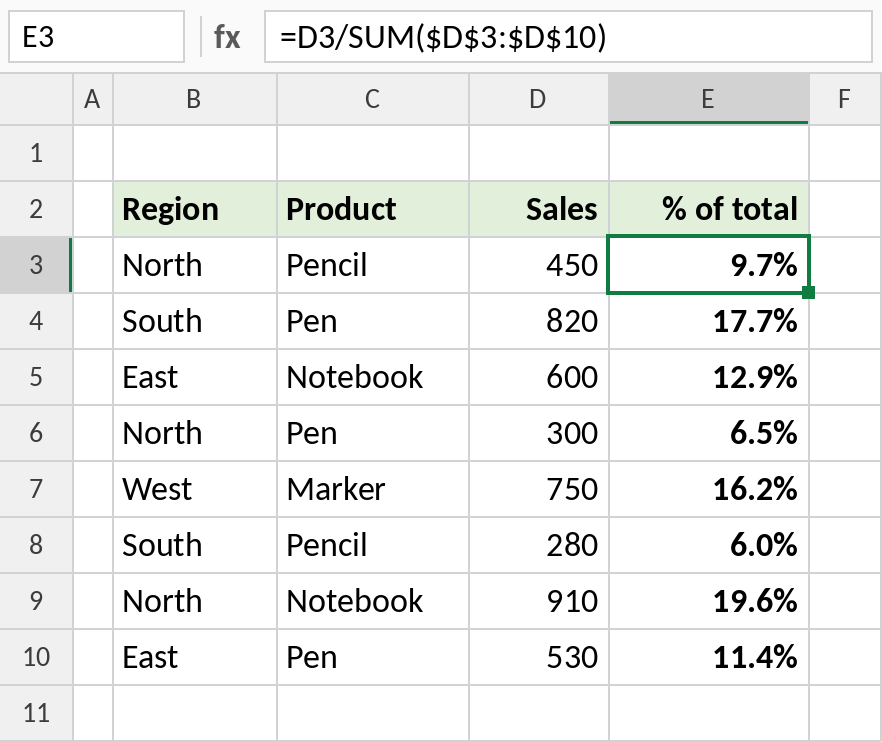882x742 pixels.
Task: Select row 6 header
Action: (x=36, y=433)
